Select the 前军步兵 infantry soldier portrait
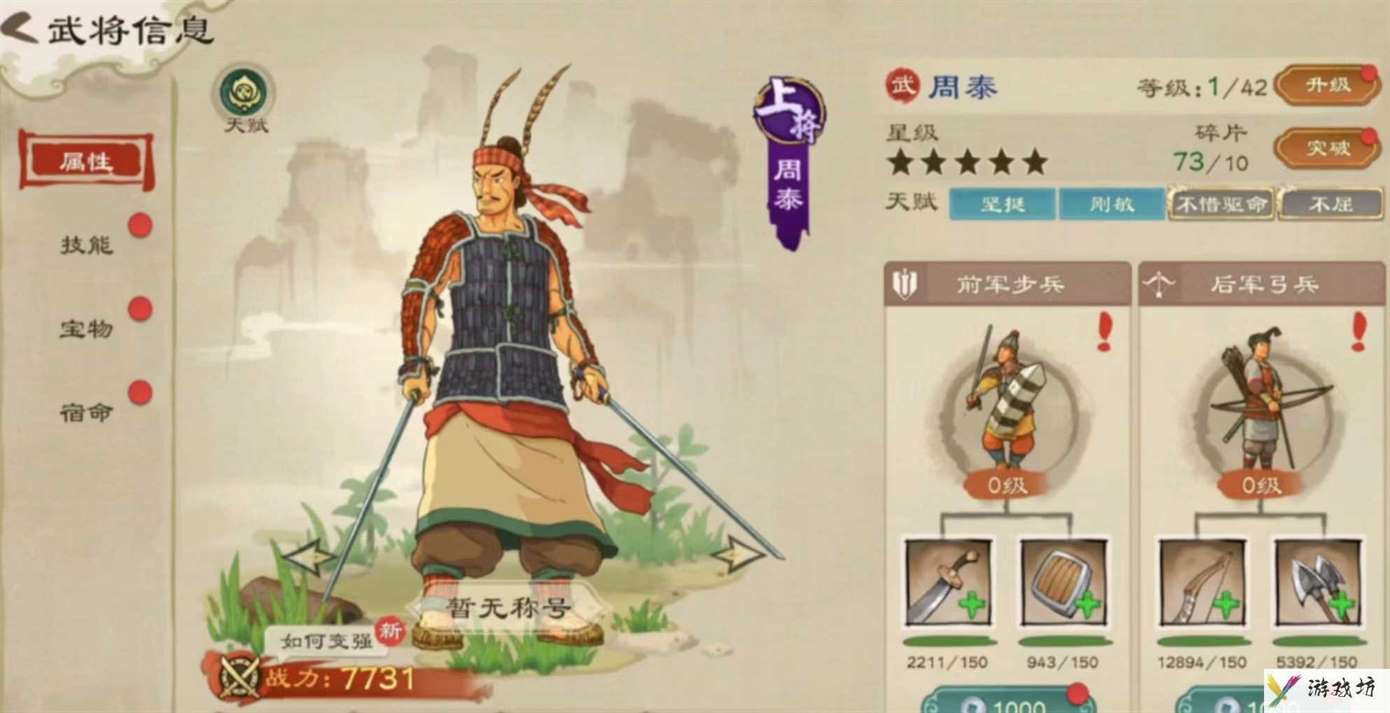This screenshot has height=713, width=1390. coord(1007,404)
